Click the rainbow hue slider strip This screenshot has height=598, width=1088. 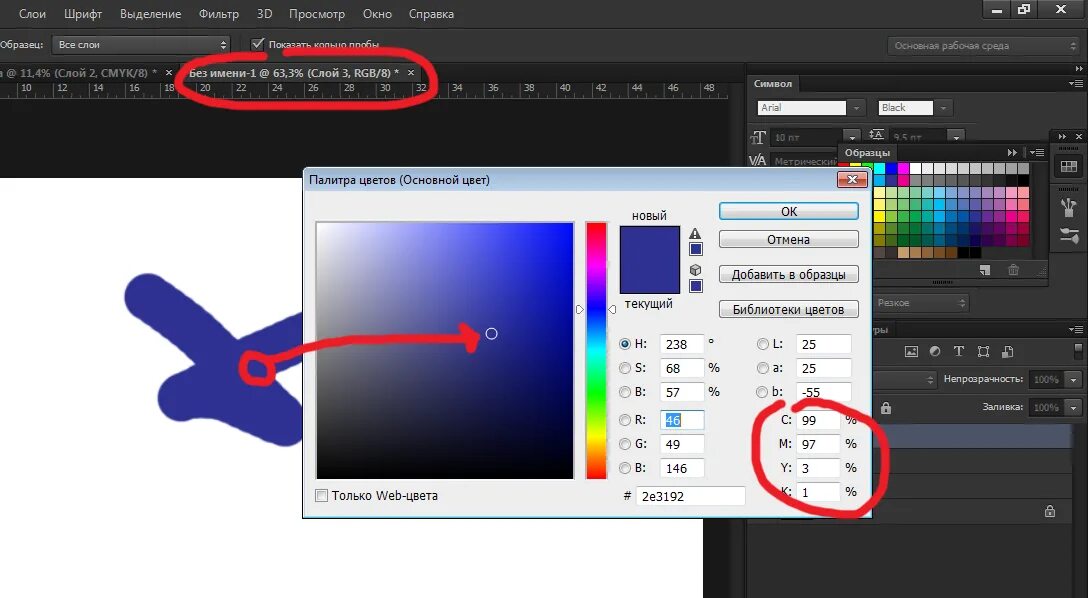[x=596, y=350]
